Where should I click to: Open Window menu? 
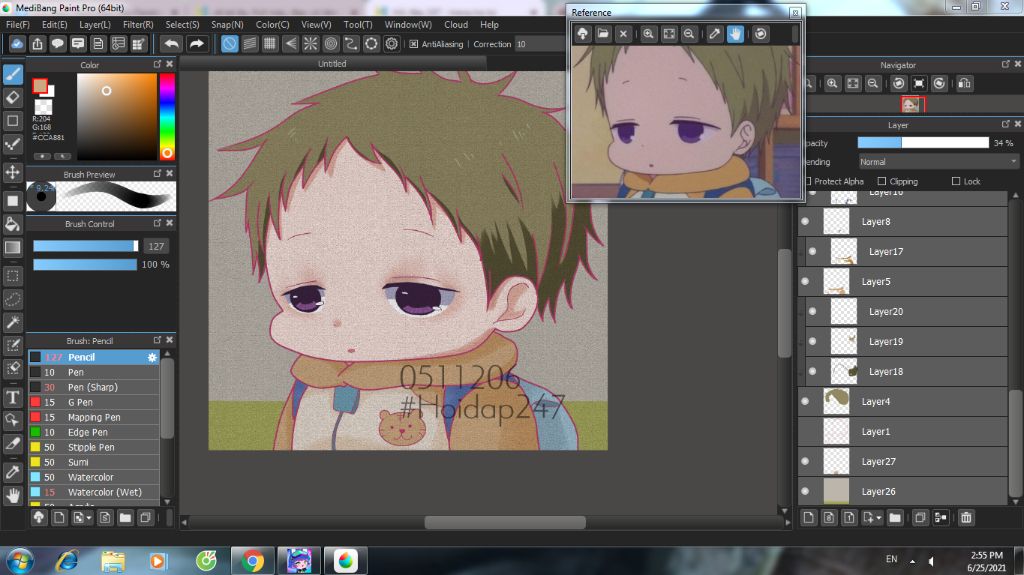408,24
